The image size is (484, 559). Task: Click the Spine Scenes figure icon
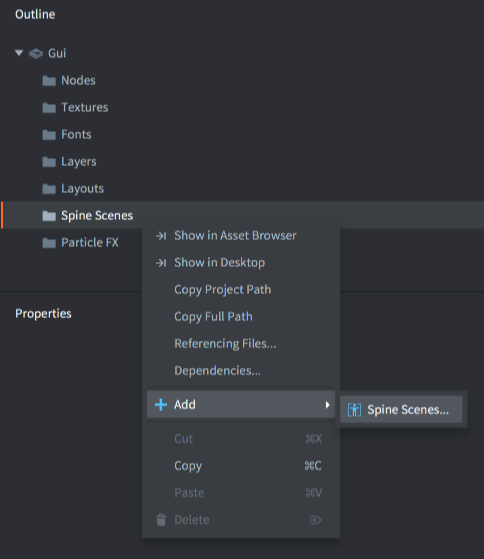(x=354, y=410)
